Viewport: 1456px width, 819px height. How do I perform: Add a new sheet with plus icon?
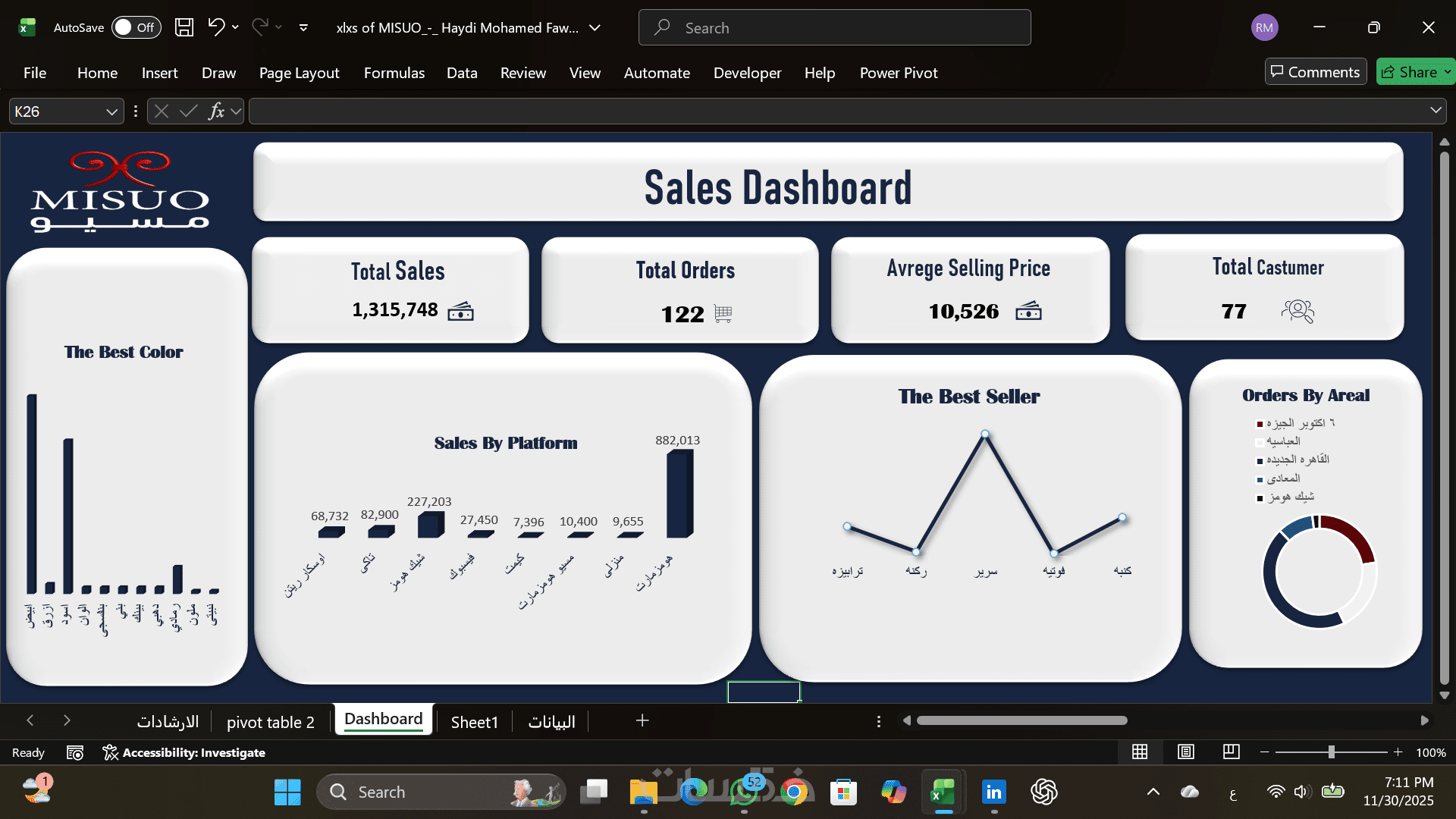[x=642, y=720]
